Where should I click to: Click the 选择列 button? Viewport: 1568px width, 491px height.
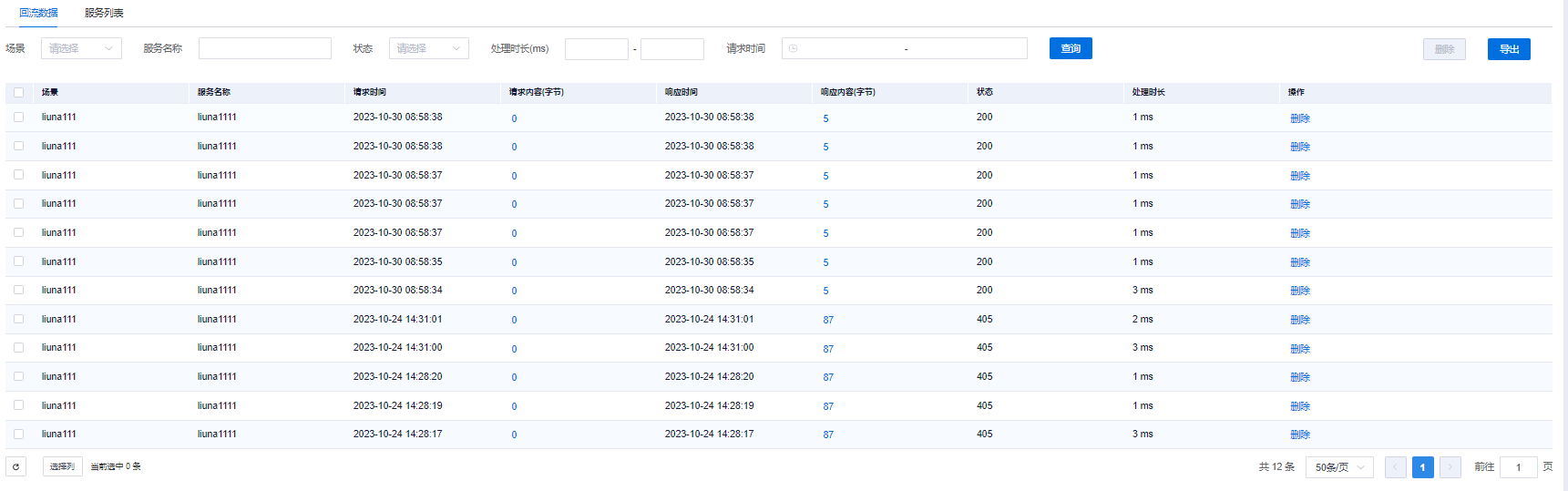[62, 466]
